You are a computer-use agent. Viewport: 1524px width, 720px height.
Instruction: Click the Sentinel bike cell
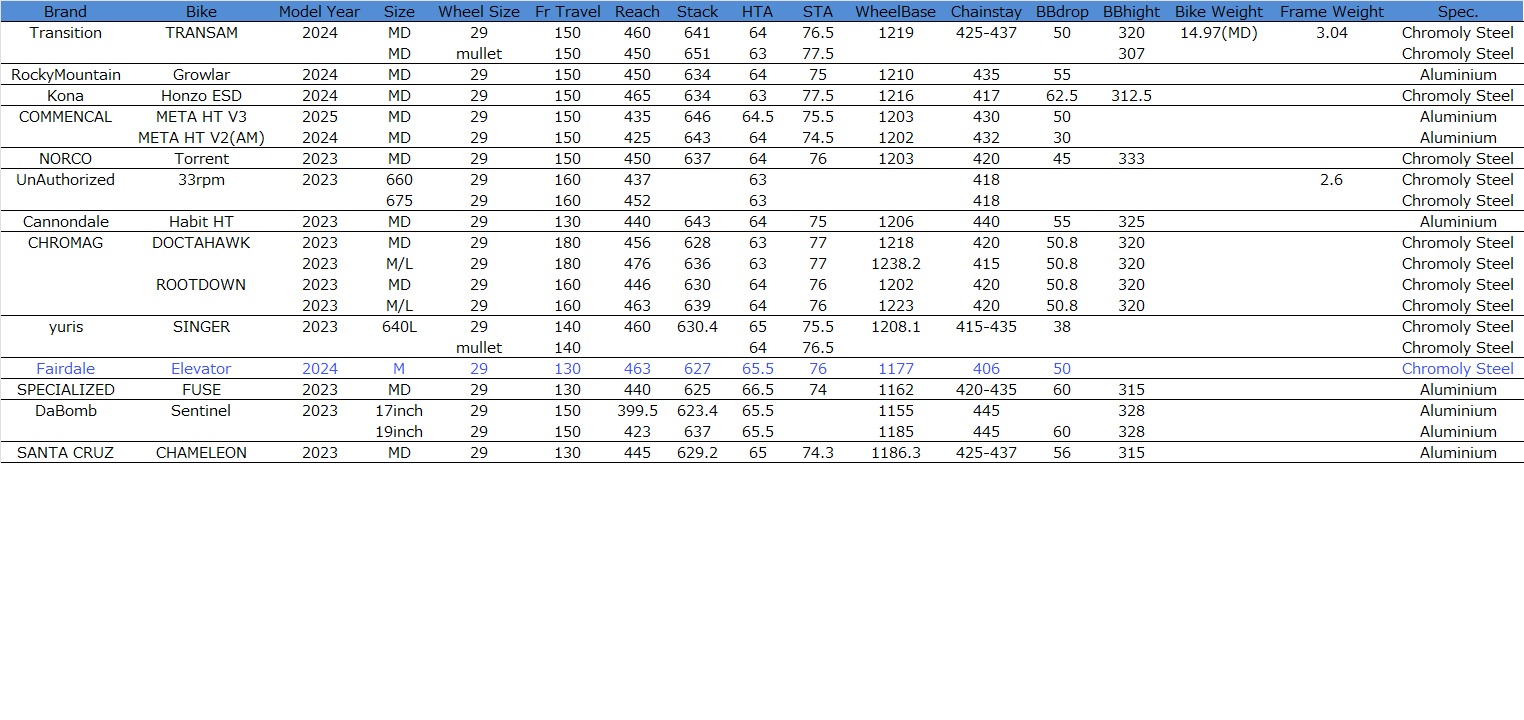[x=201, y=411]
